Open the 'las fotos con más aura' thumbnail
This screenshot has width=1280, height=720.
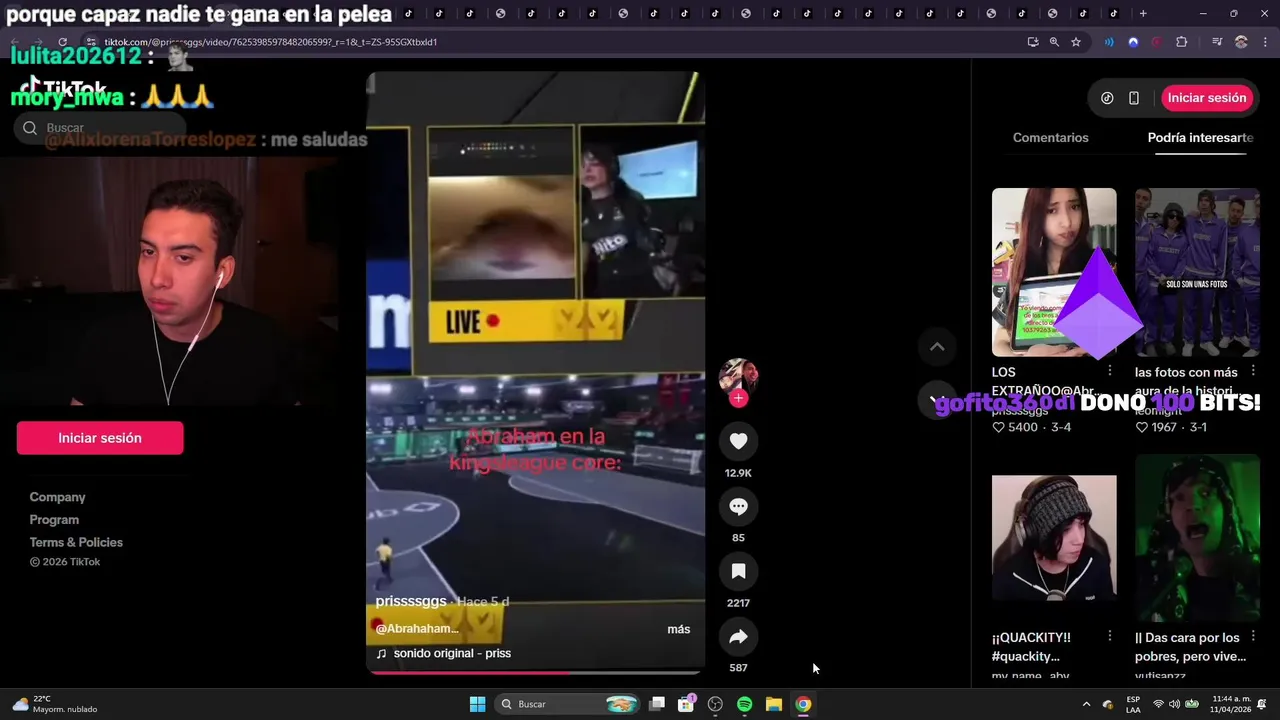[x=1197, y=272]
